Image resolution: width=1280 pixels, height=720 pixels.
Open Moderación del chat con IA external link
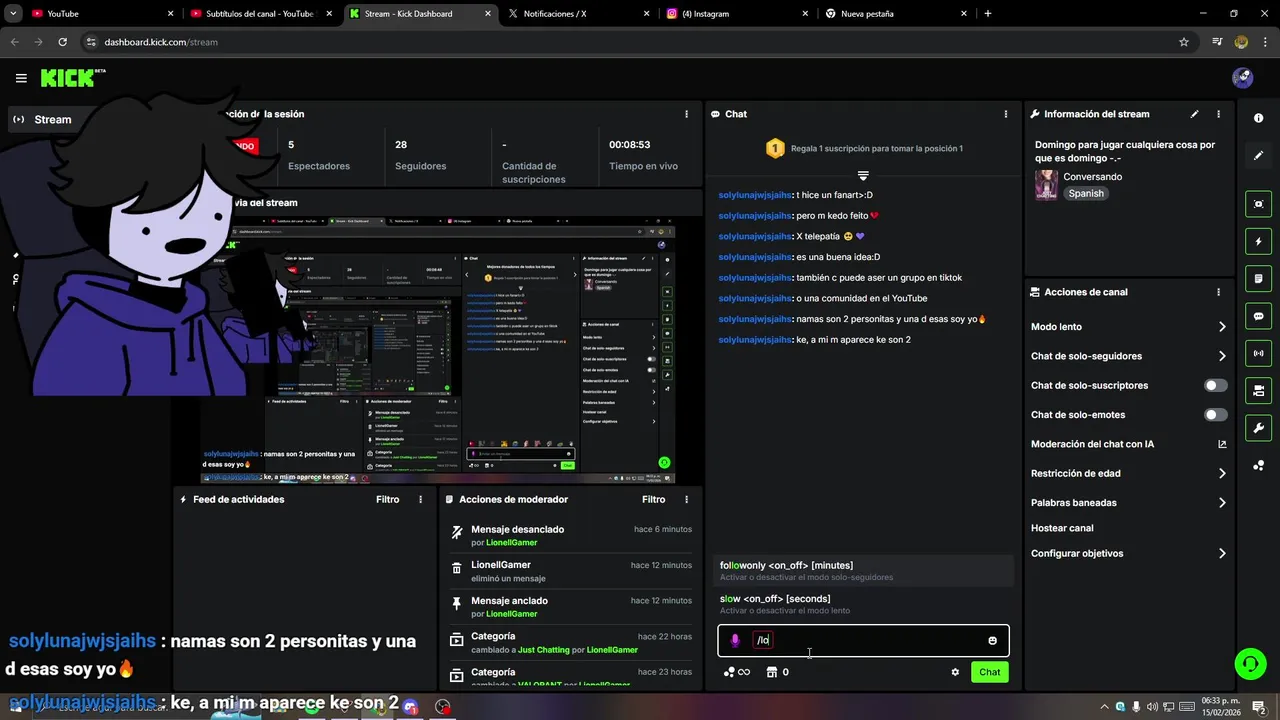coord(1222,444)
